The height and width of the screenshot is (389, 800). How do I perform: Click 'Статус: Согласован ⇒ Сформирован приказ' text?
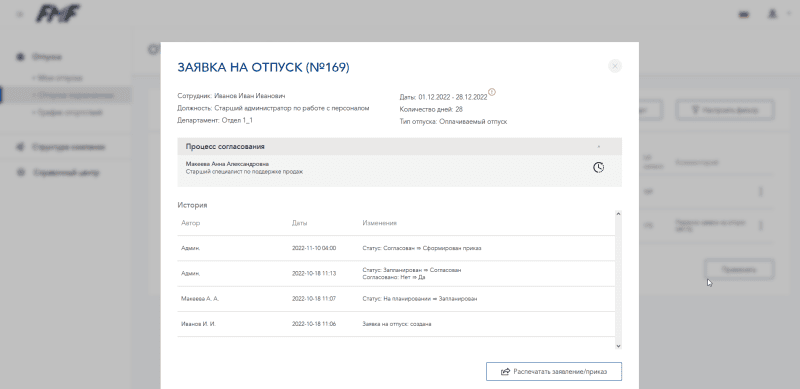(422, 248)
